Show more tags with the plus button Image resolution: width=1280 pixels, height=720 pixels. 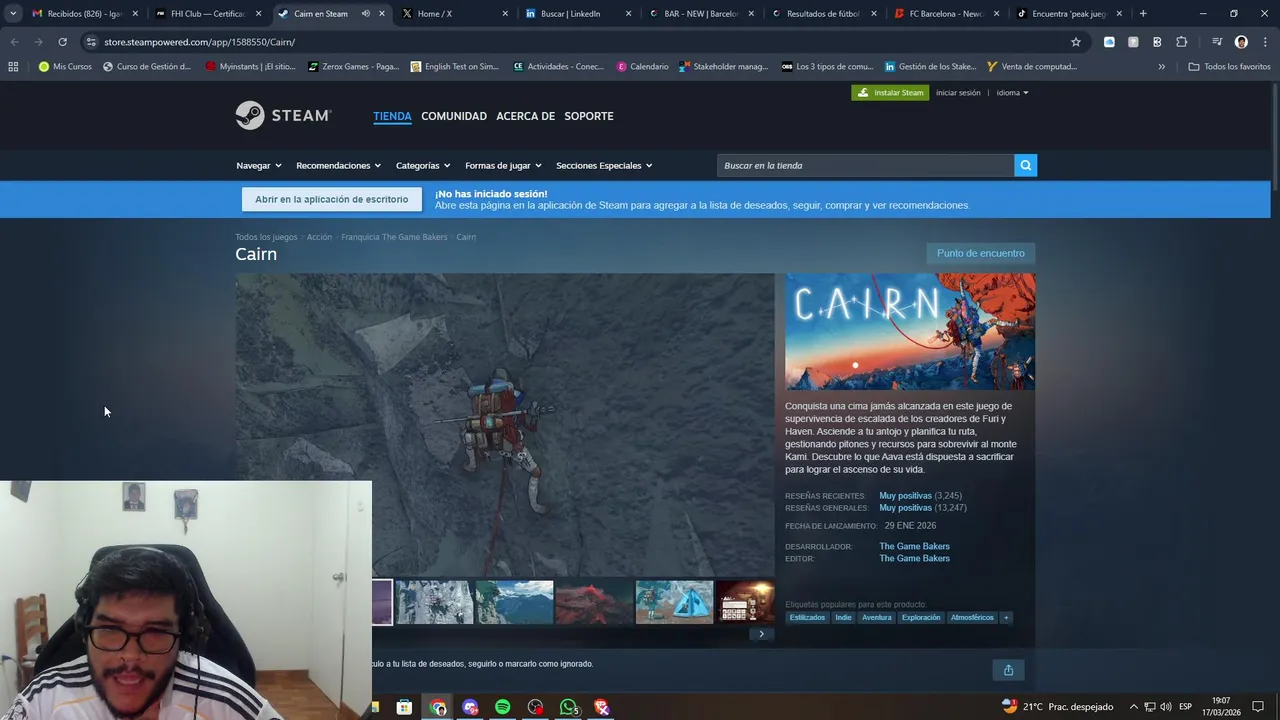click(1006, 618)
